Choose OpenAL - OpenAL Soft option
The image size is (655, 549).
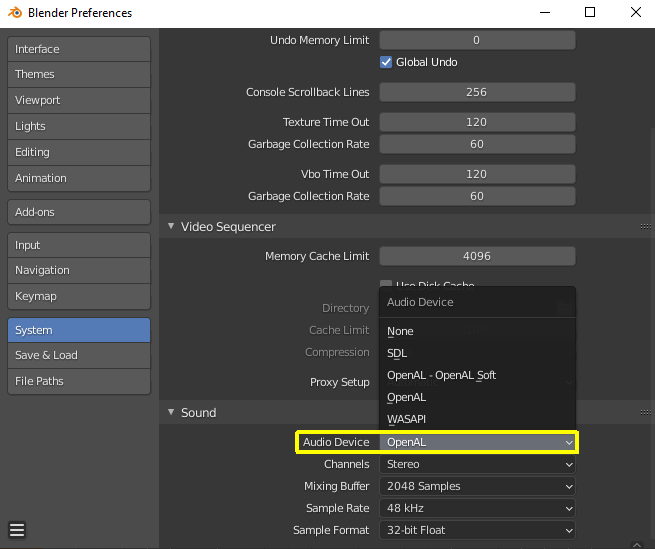point(477,375)
